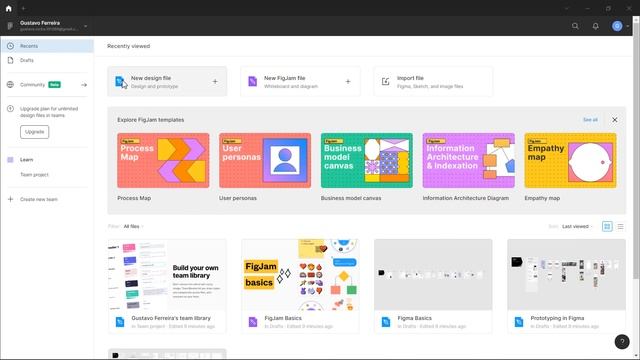Viewport: 640px width, 360px height.
Task: Click the Community globe icon
Action: (11, 84)
